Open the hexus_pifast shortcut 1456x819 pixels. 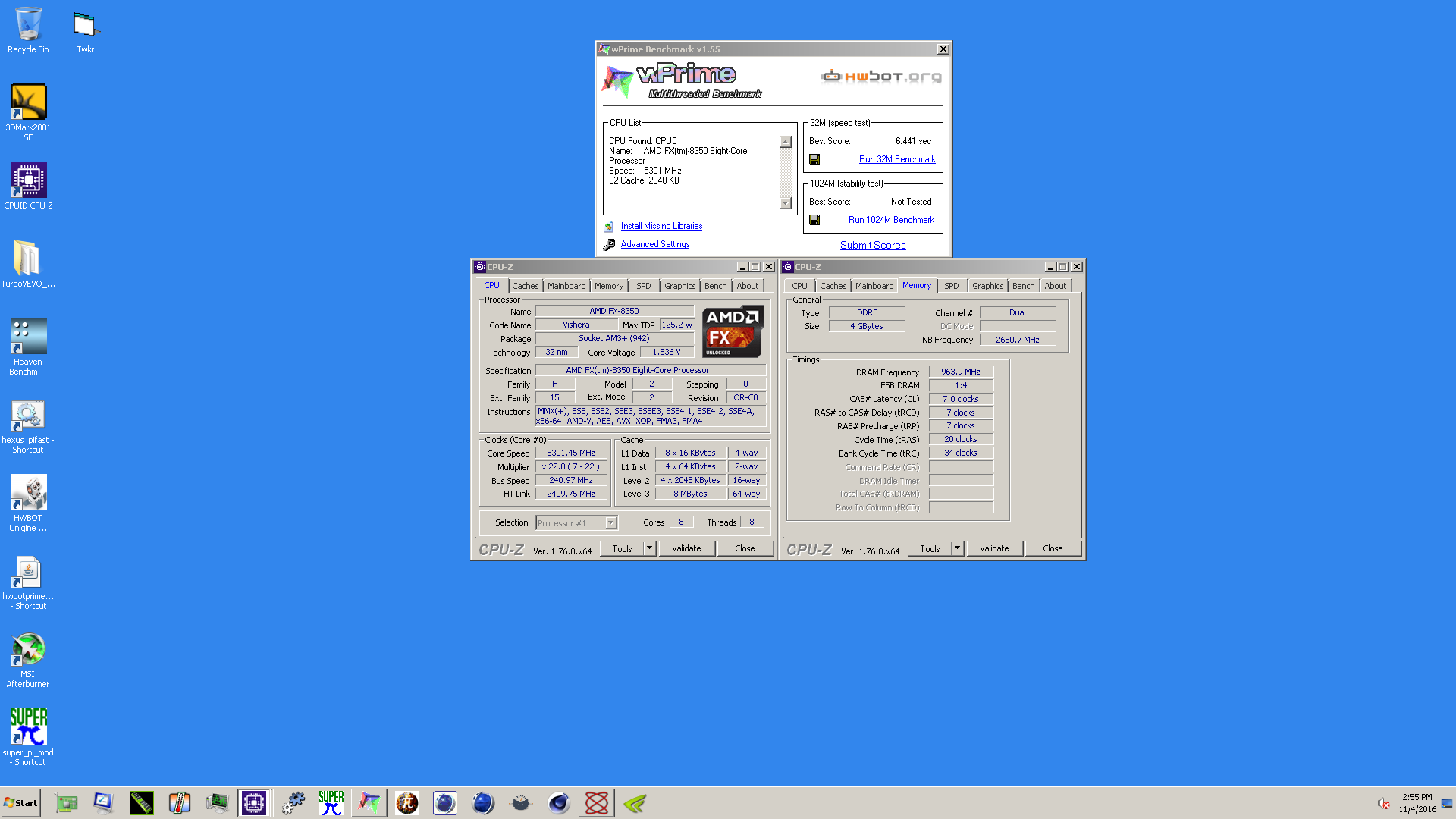28,427
